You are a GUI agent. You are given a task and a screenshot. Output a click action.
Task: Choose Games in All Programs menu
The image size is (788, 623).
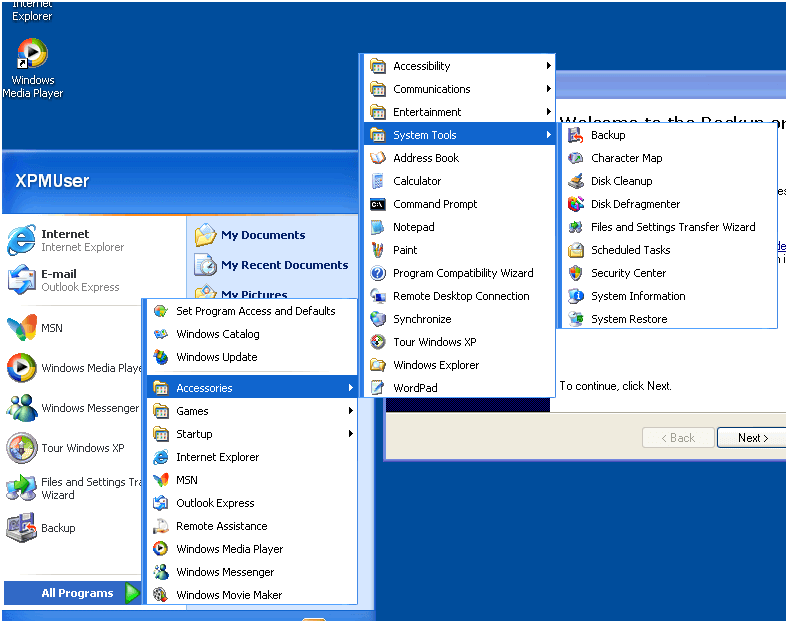point(252,411)
